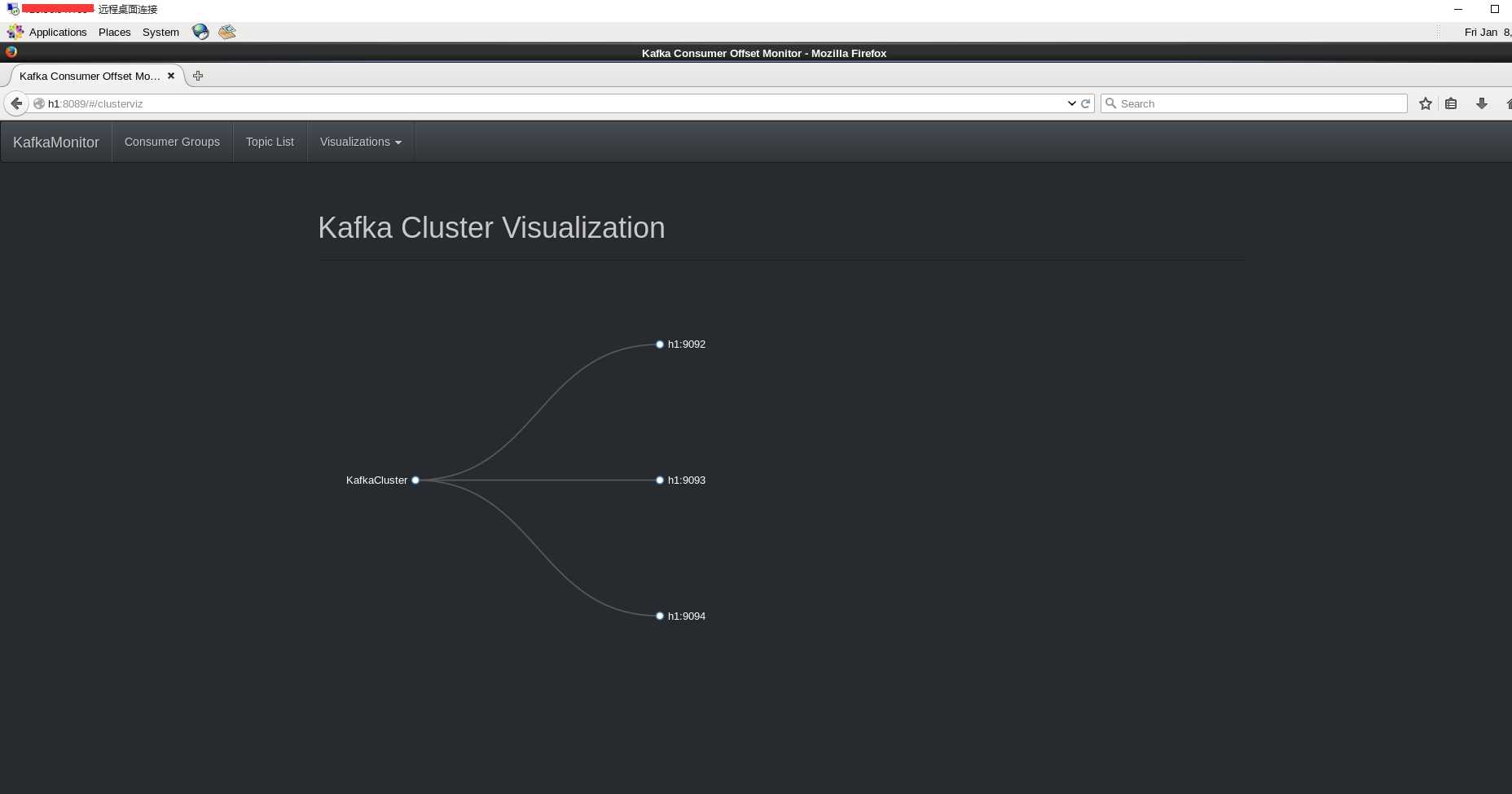Click the search magnifier icon

(1110, 103)
